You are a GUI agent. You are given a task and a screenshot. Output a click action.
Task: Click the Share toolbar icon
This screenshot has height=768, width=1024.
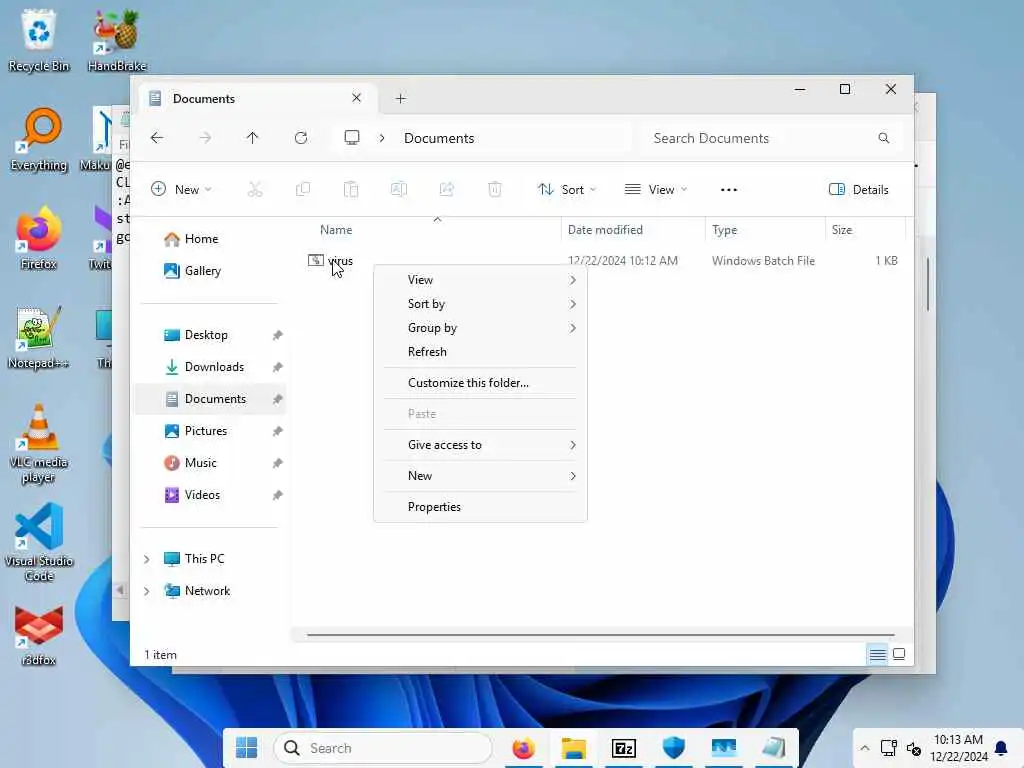coord(447,189)
